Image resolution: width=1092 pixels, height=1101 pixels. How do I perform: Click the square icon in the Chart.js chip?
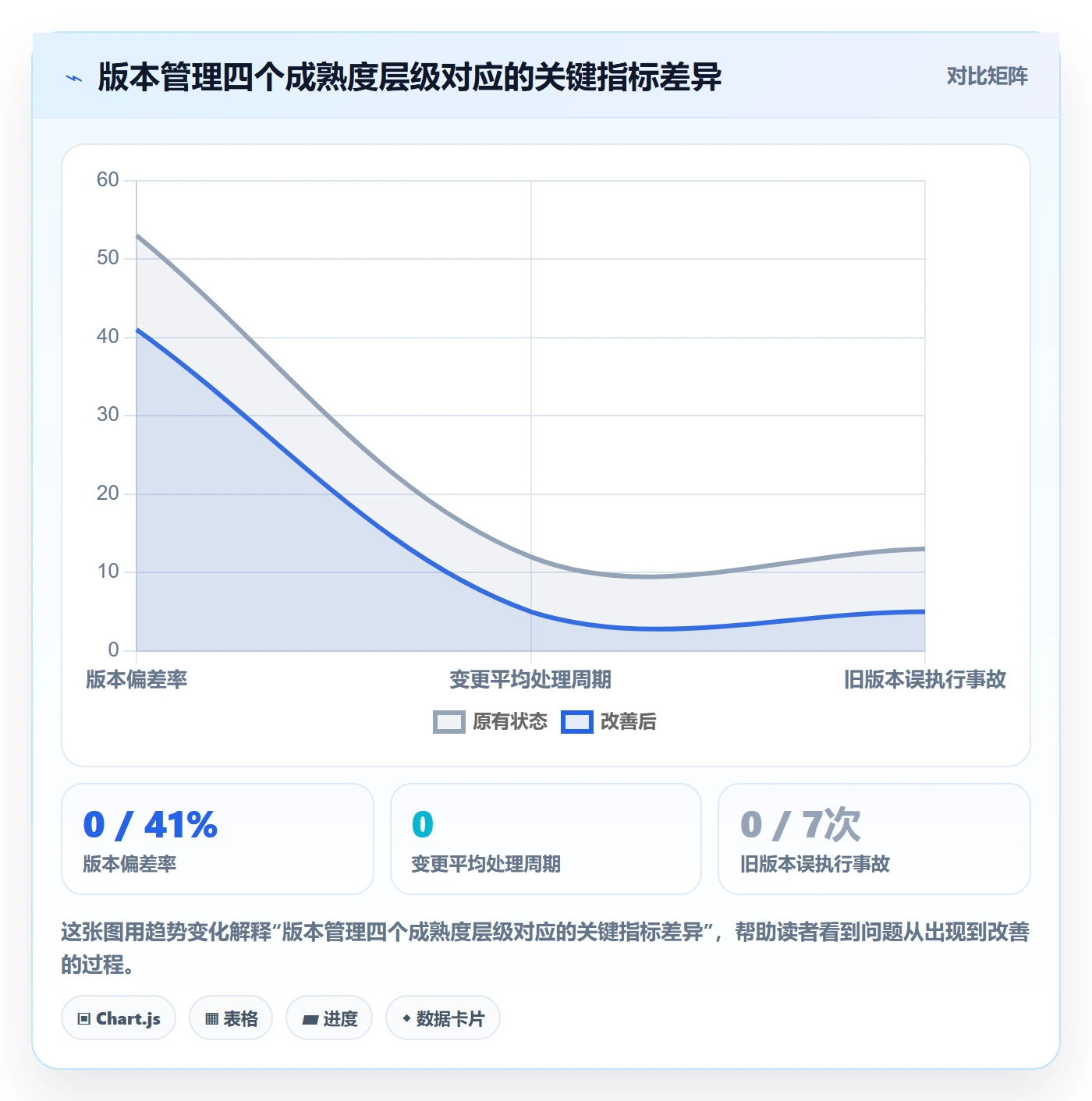pyautogui.click(x=84, y=1019)
